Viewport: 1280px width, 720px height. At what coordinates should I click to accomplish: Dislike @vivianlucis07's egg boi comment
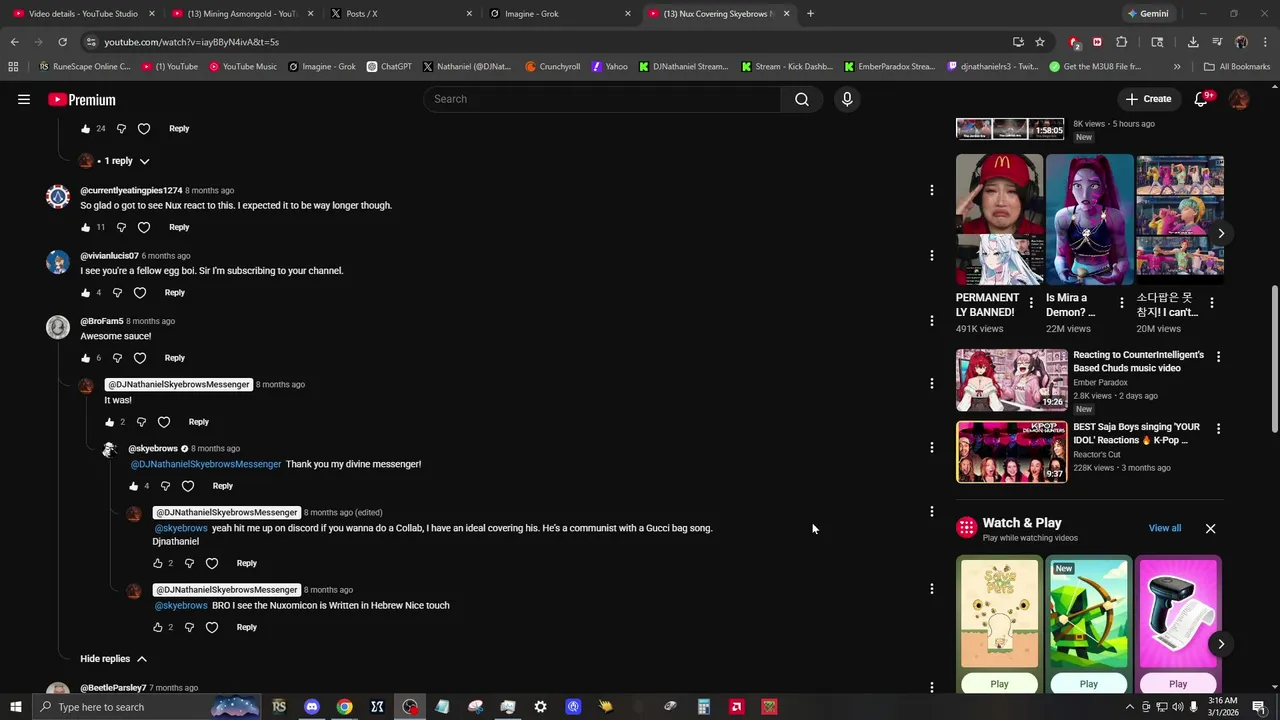[117, 293]
